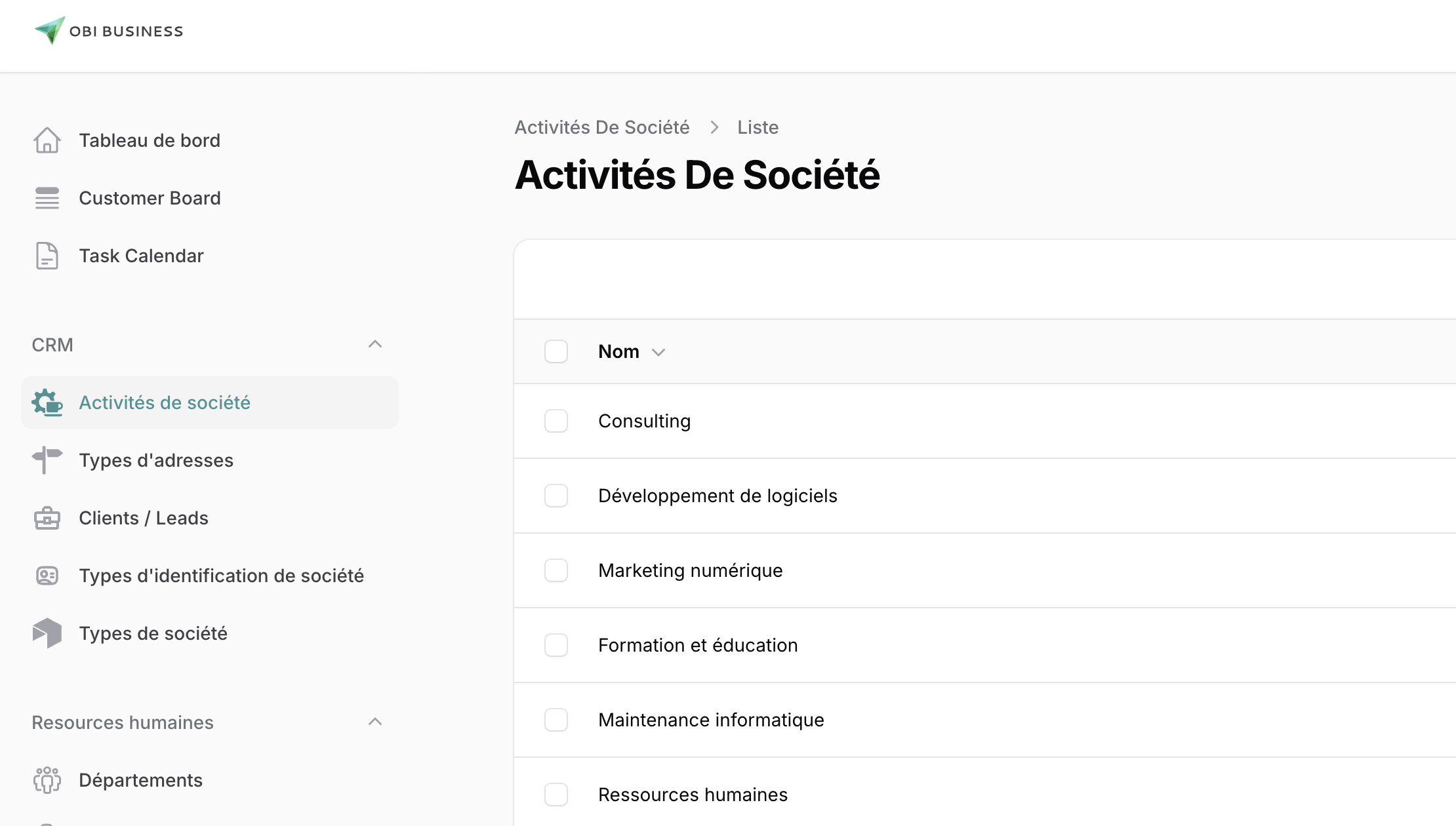
Task: Tick the Consulting row checkbox
Action: click(556, 421)
